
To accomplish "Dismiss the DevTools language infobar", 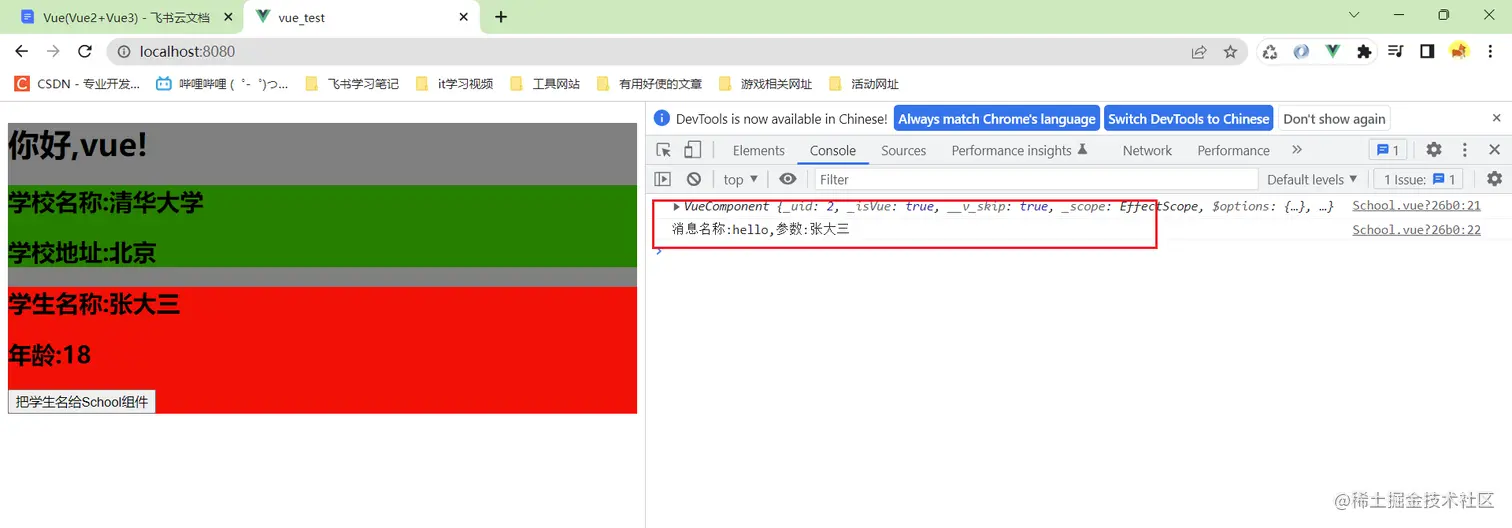I will [x=1497, y=118].
